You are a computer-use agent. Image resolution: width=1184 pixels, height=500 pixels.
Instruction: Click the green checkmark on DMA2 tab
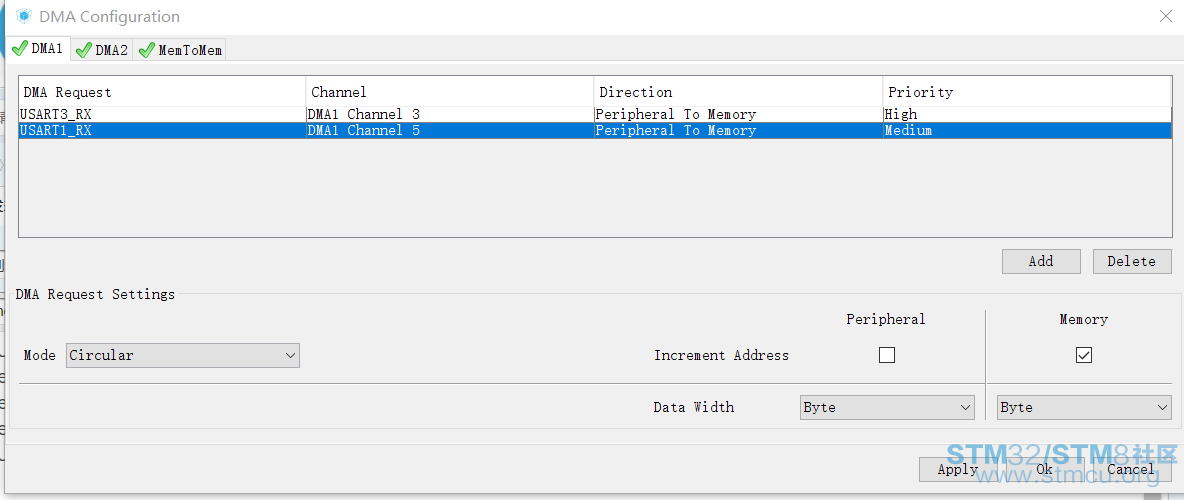[x=84, y=50]
